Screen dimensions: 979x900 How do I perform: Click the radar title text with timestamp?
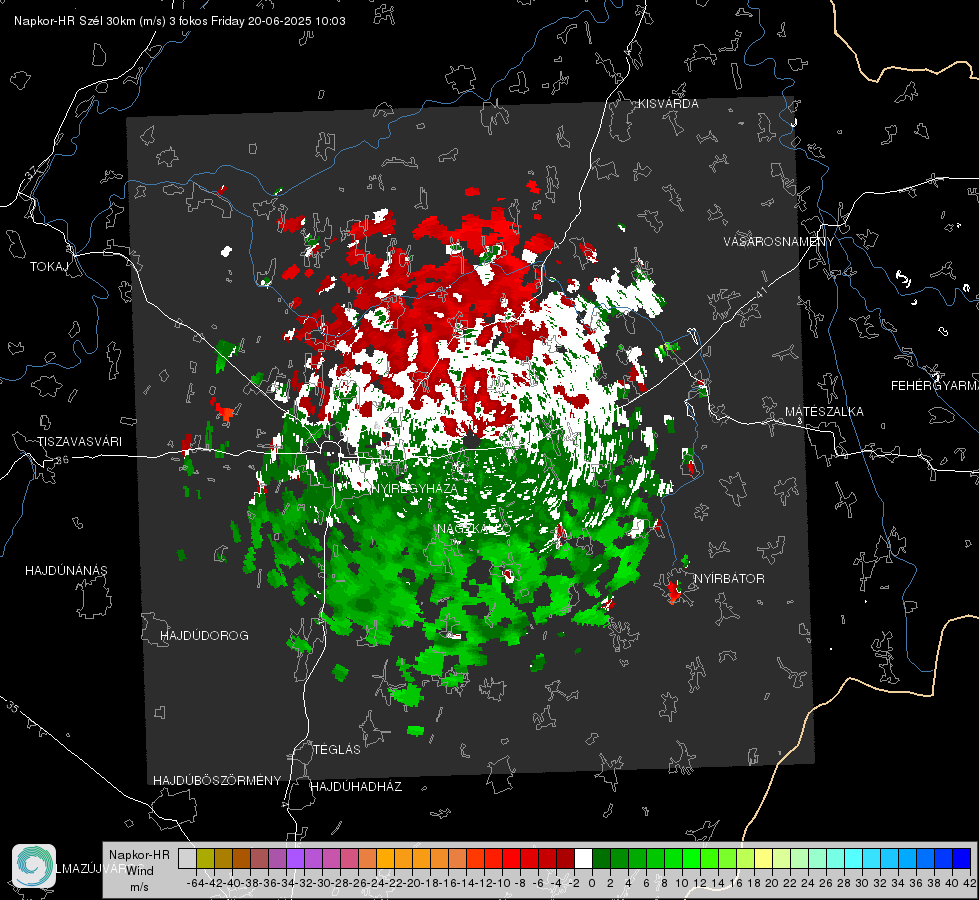click(180, 21)
